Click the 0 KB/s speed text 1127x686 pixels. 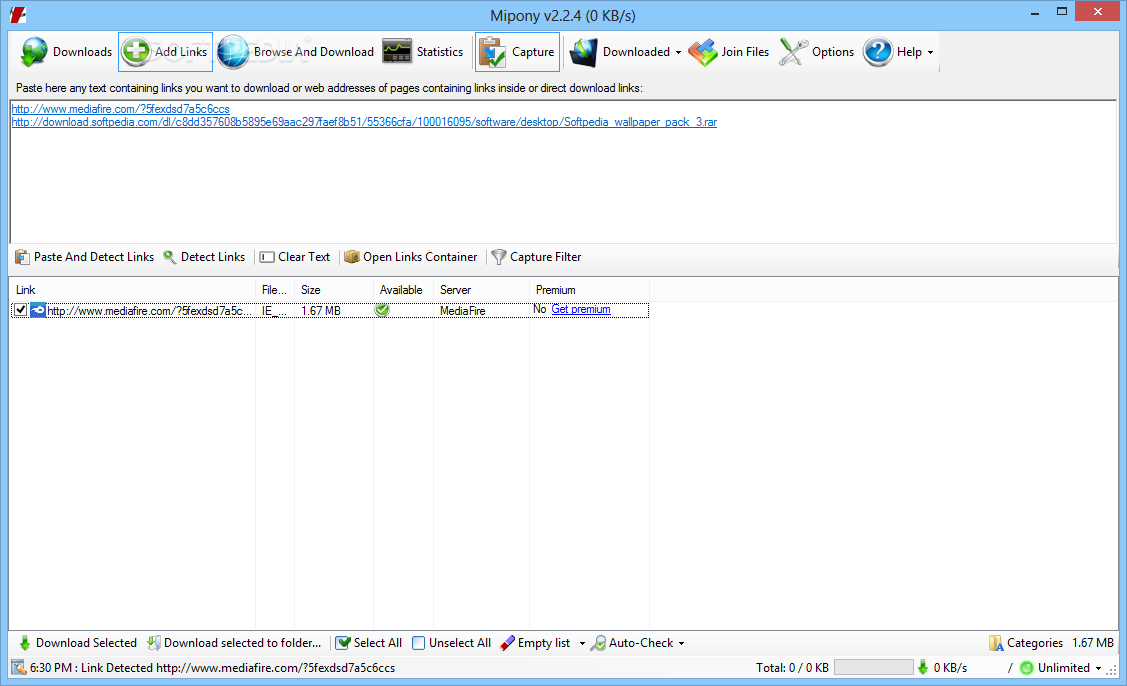(x=950, y=667)
